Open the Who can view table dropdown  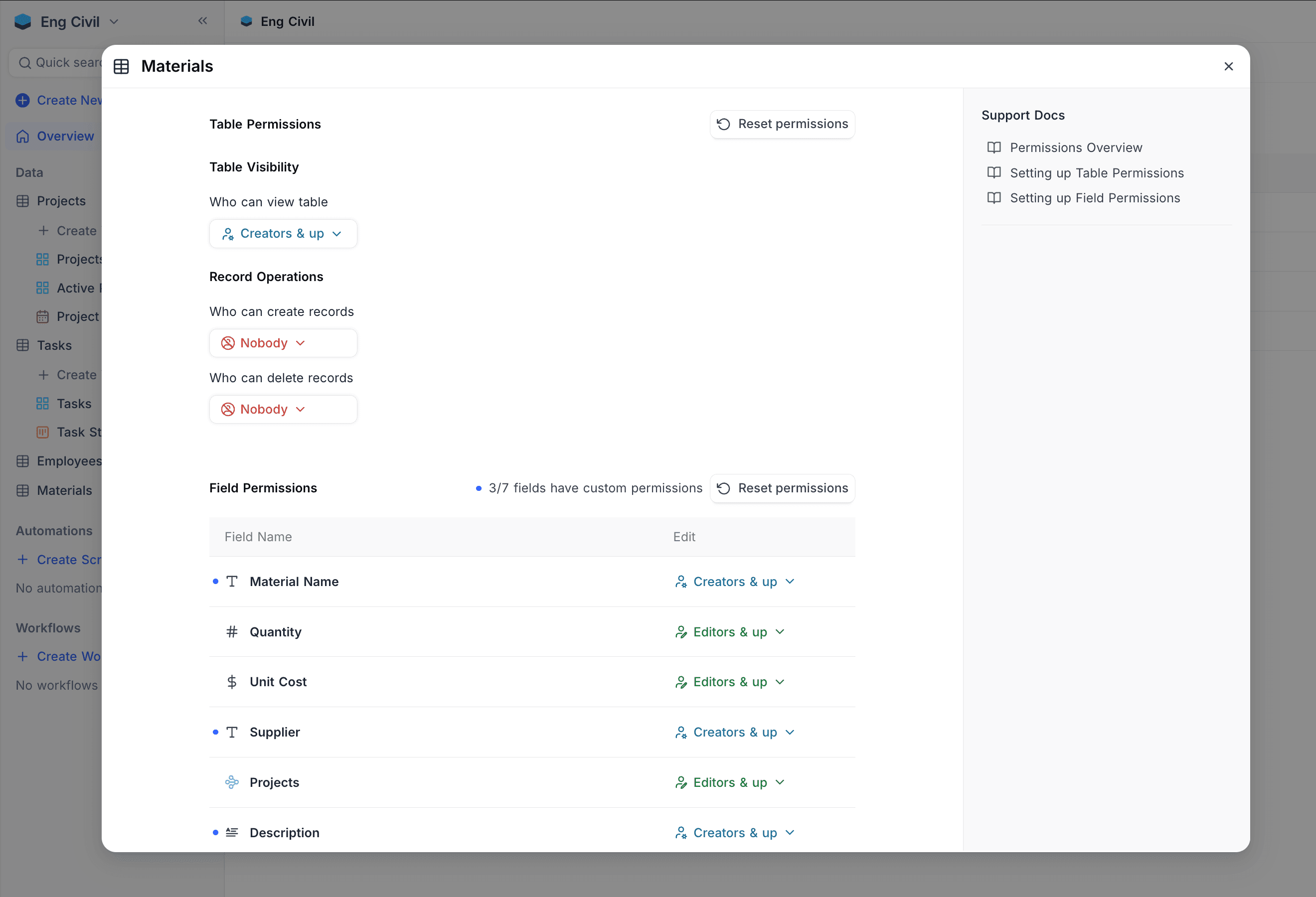[283, 233]
